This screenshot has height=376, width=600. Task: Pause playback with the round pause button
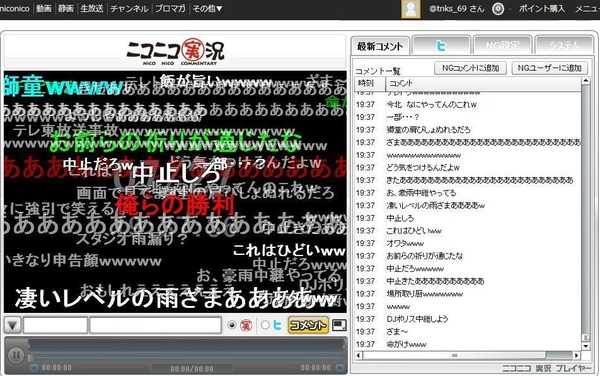click(x=16, y=355)
